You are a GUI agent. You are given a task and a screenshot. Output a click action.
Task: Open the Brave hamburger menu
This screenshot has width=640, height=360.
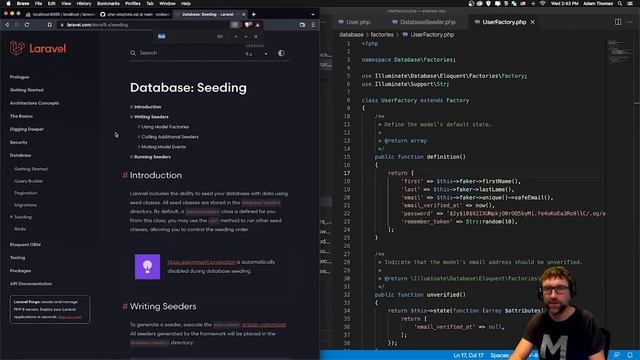click(x=313, y=25)
